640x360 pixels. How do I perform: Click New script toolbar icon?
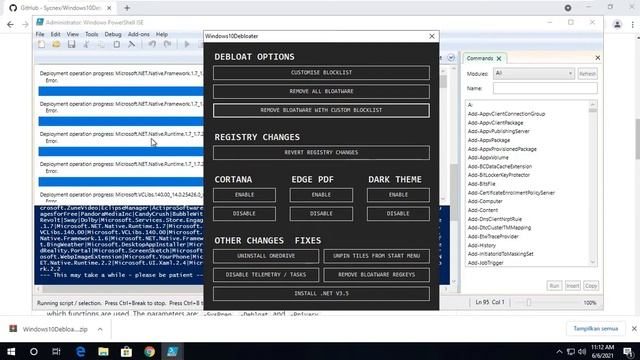point(42,44)
